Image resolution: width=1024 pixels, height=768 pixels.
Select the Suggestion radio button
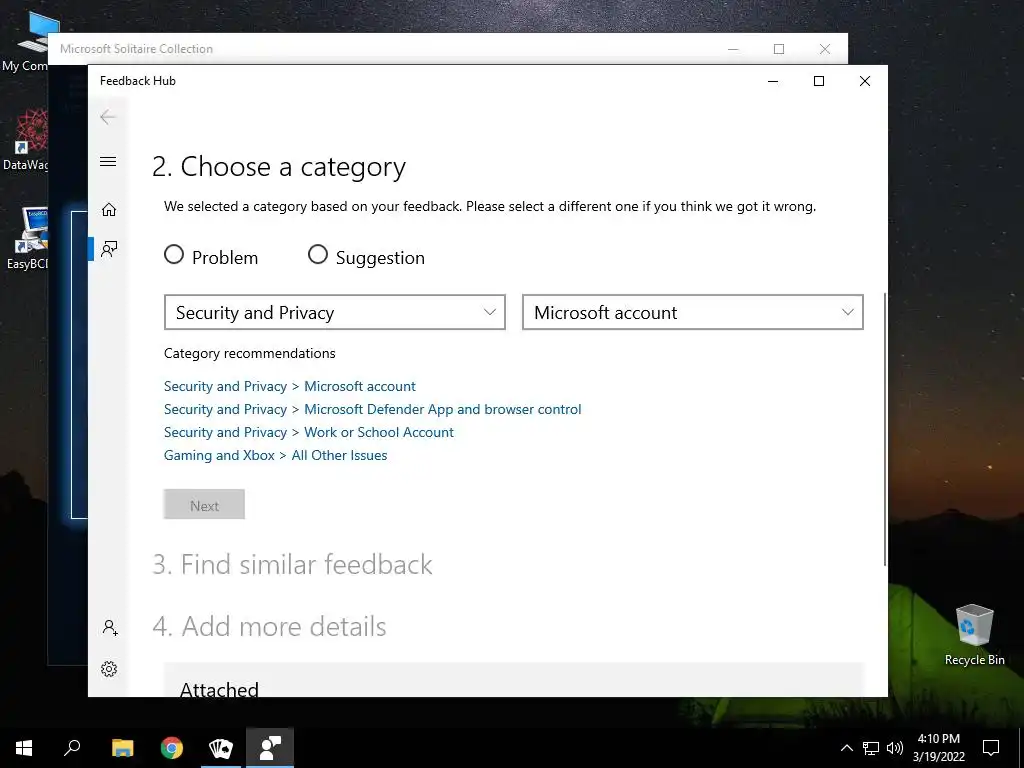pos(317,254)
